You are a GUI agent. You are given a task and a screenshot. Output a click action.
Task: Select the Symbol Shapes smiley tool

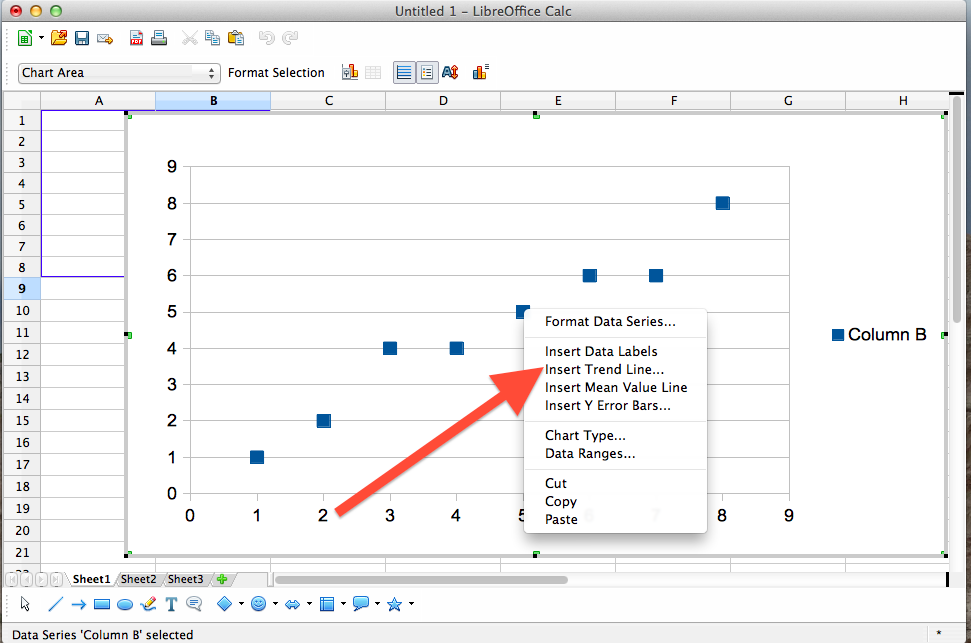click(259, 603)
